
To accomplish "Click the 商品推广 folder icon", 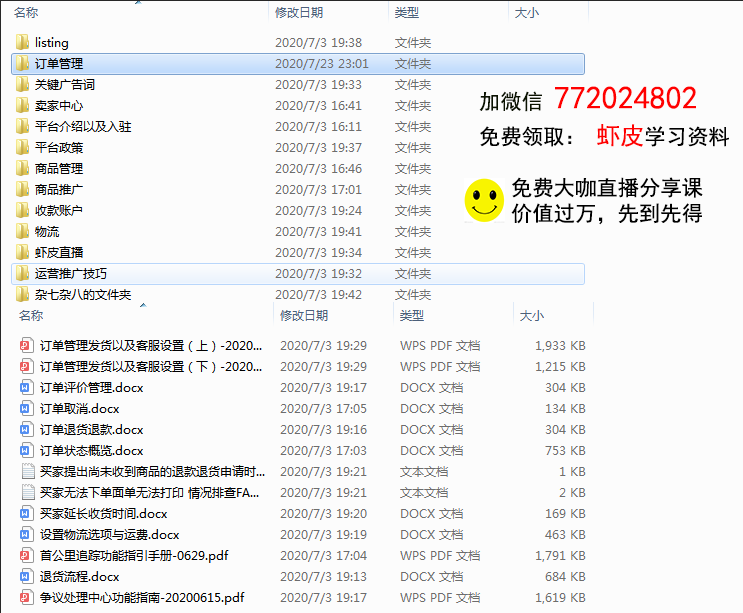I will point(22,189).
